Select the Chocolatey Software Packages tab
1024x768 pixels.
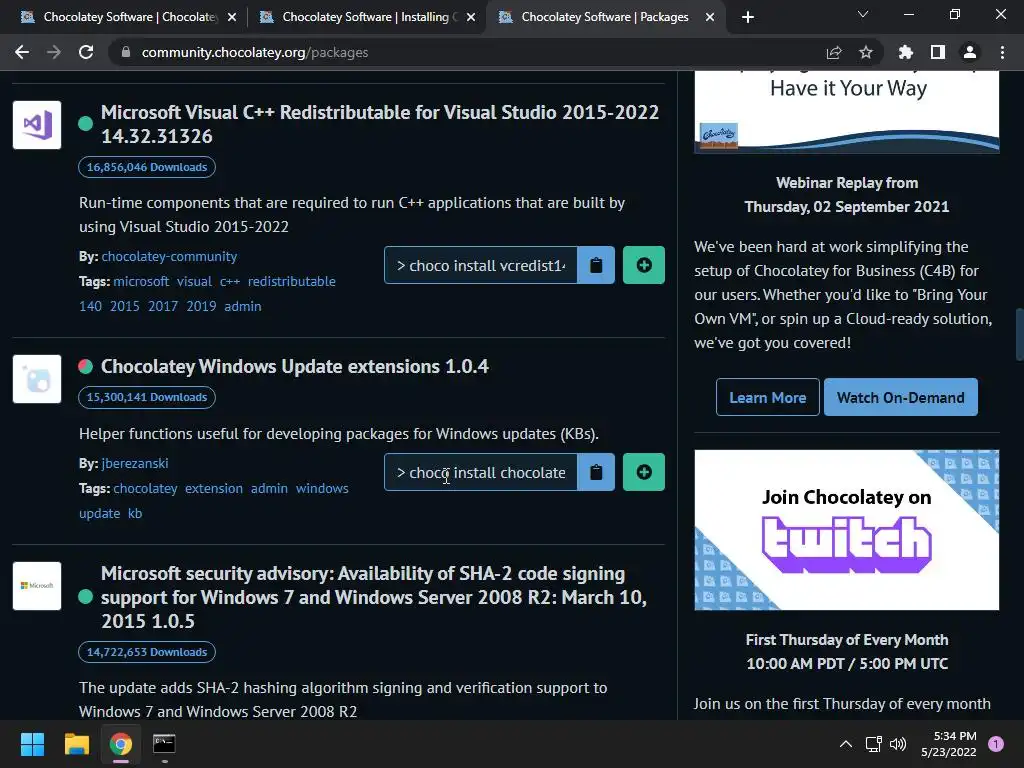click(604, 17)
